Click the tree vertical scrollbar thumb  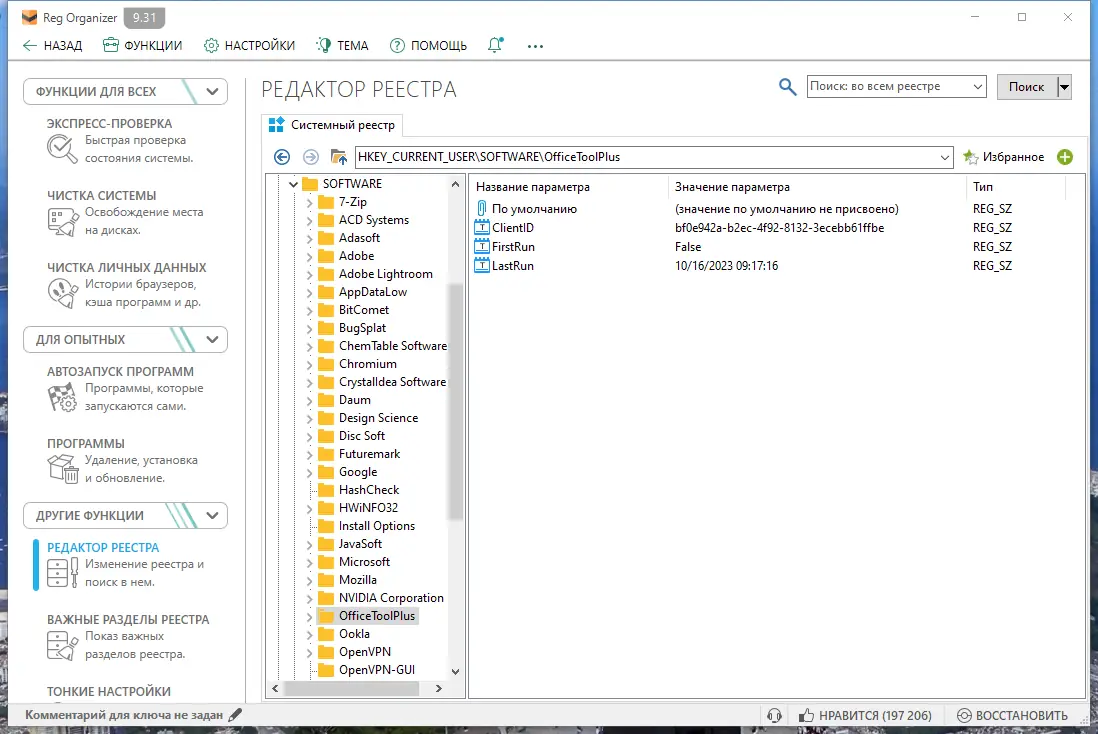pos(455,401)
